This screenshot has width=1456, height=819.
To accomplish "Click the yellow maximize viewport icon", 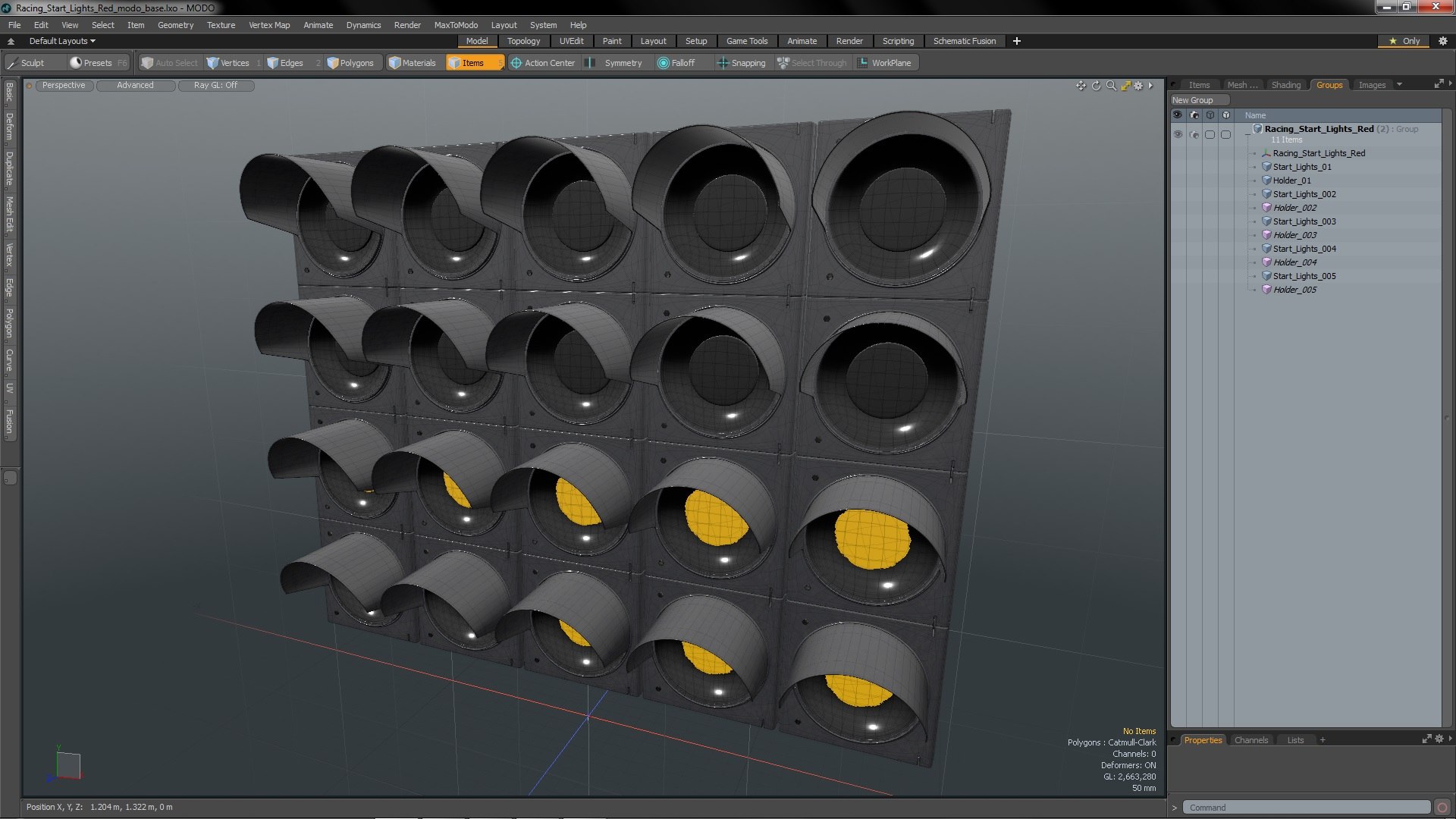I will [1125, 86].
